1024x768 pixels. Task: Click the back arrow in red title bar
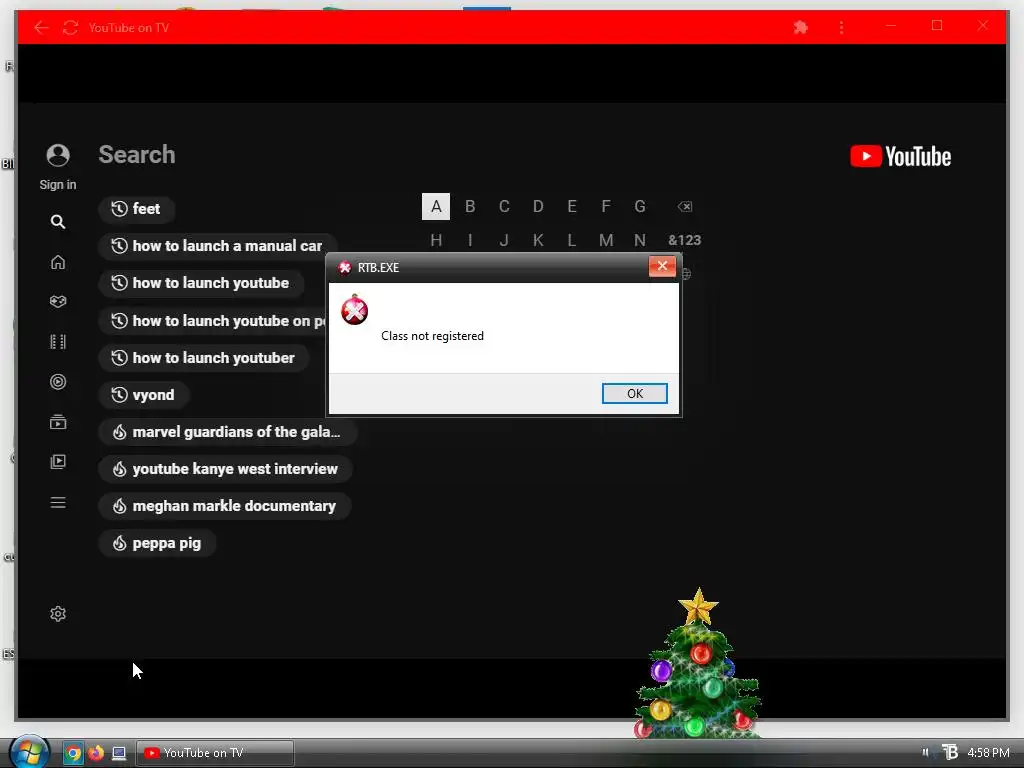(x=41, y=27)
